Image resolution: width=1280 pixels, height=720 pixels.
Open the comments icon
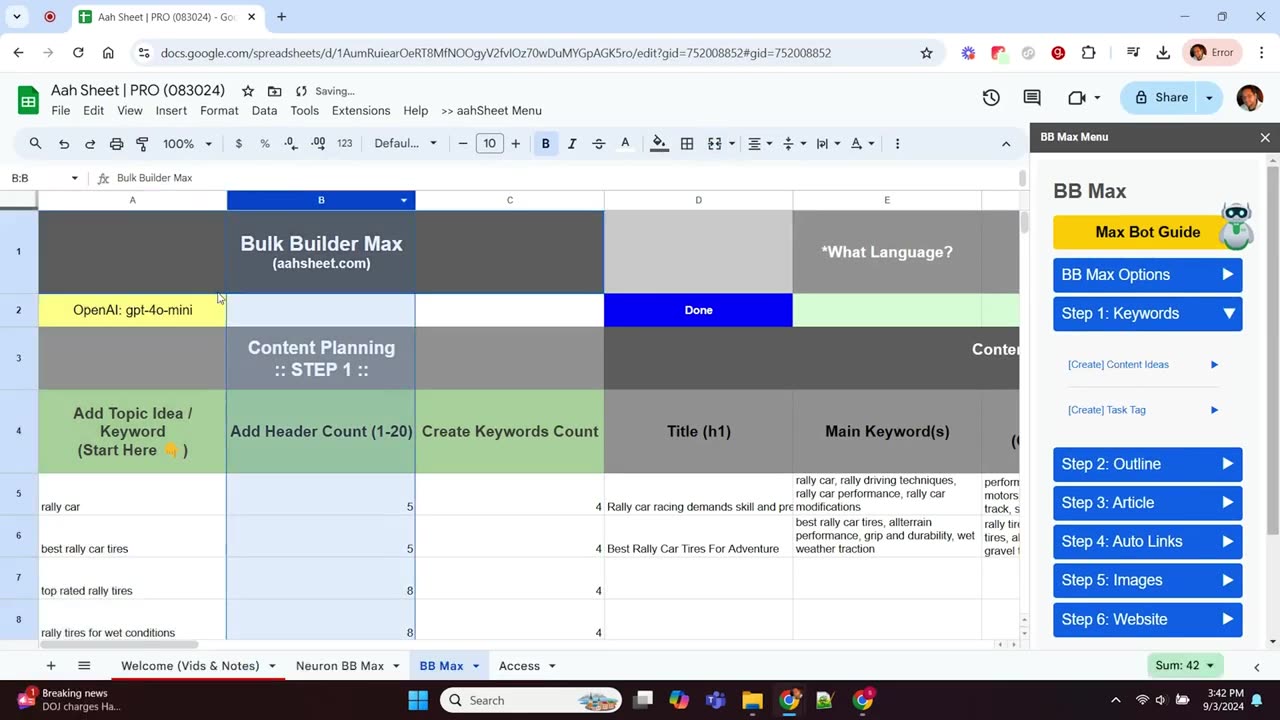[1032, 97]
